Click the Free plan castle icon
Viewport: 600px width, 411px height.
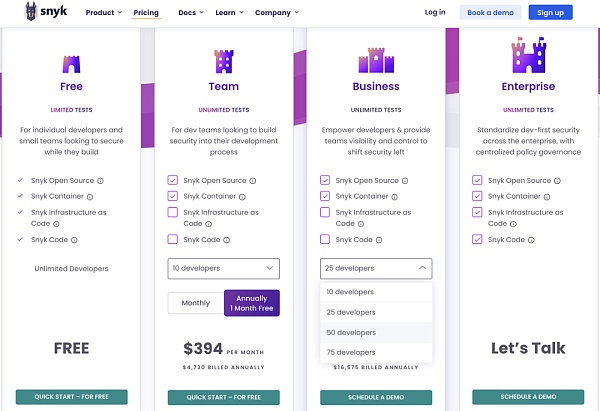(x=71, y=65)
